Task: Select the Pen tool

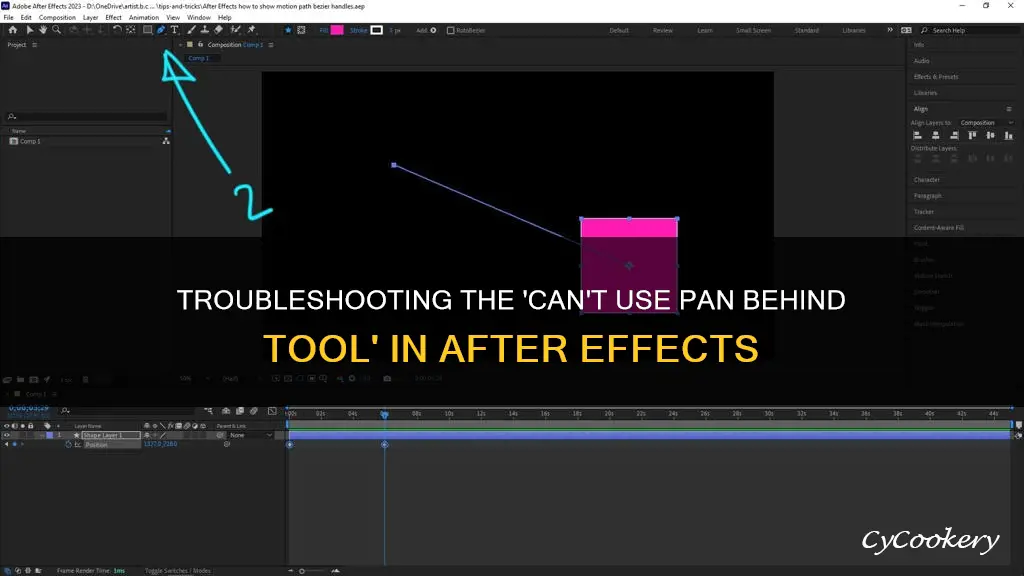Action: click(x=161, y=30)
